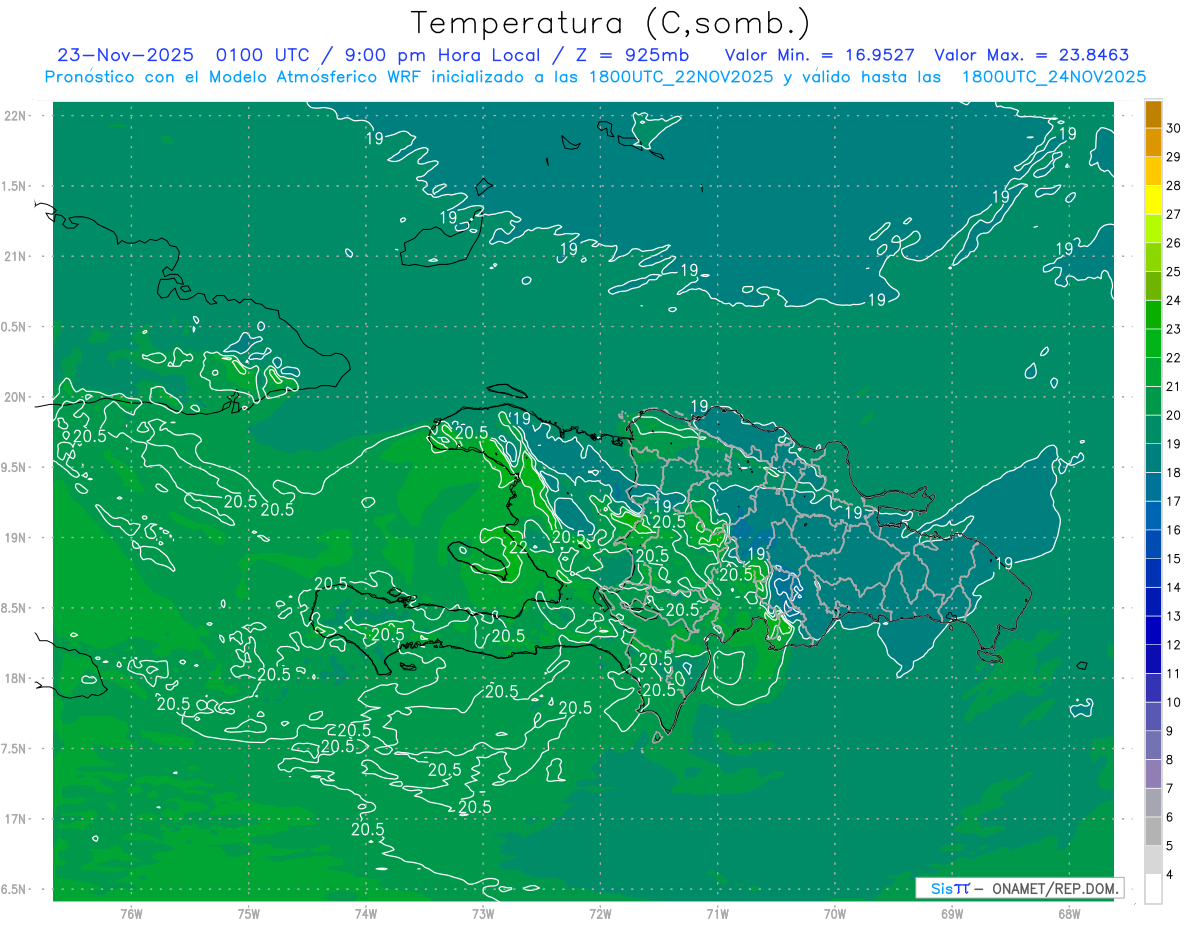Screen dimensions: 1200x927
Task: Click the gray swatch between 5 and 6
Action: click(1154, 831)
